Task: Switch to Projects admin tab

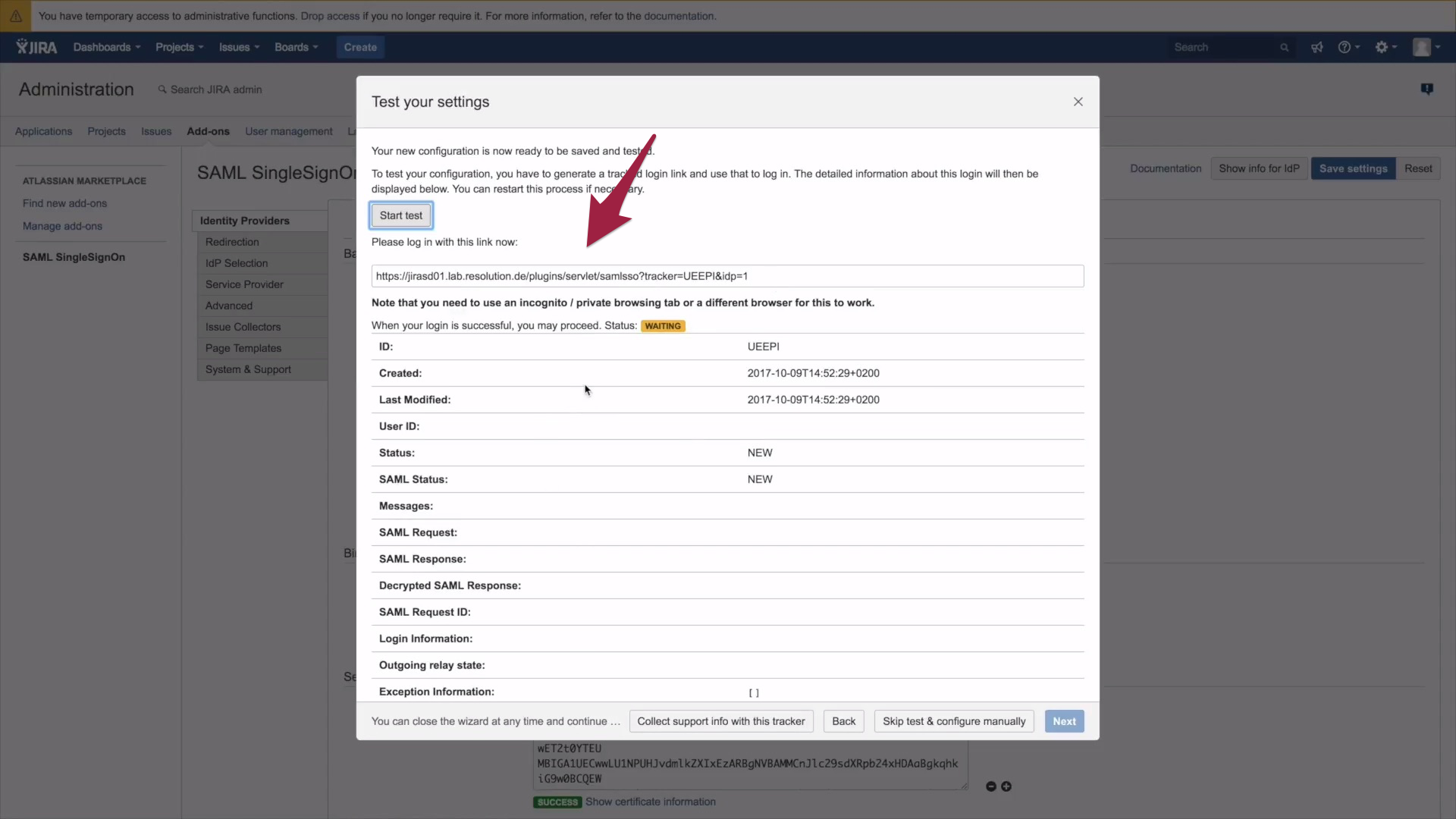Action: pyautogui.click(x=106, y=131)
